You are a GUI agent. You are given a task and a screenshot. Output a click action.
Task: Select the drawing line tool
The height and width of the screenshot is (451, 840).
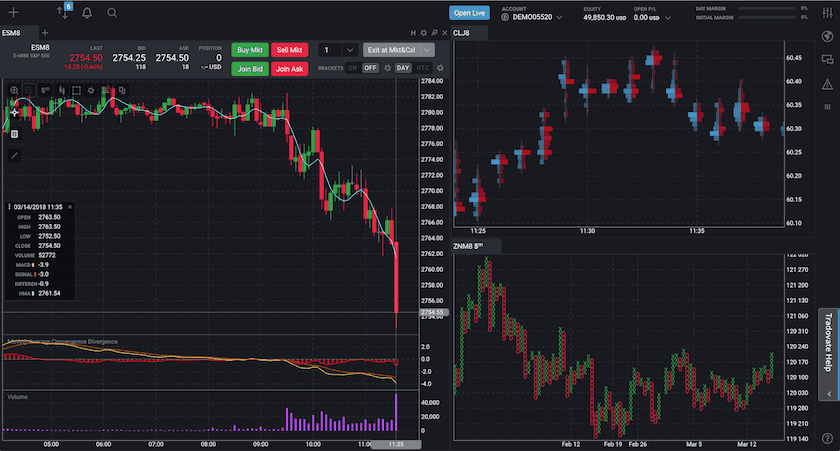pyautogui.click(x=14, y=155)
